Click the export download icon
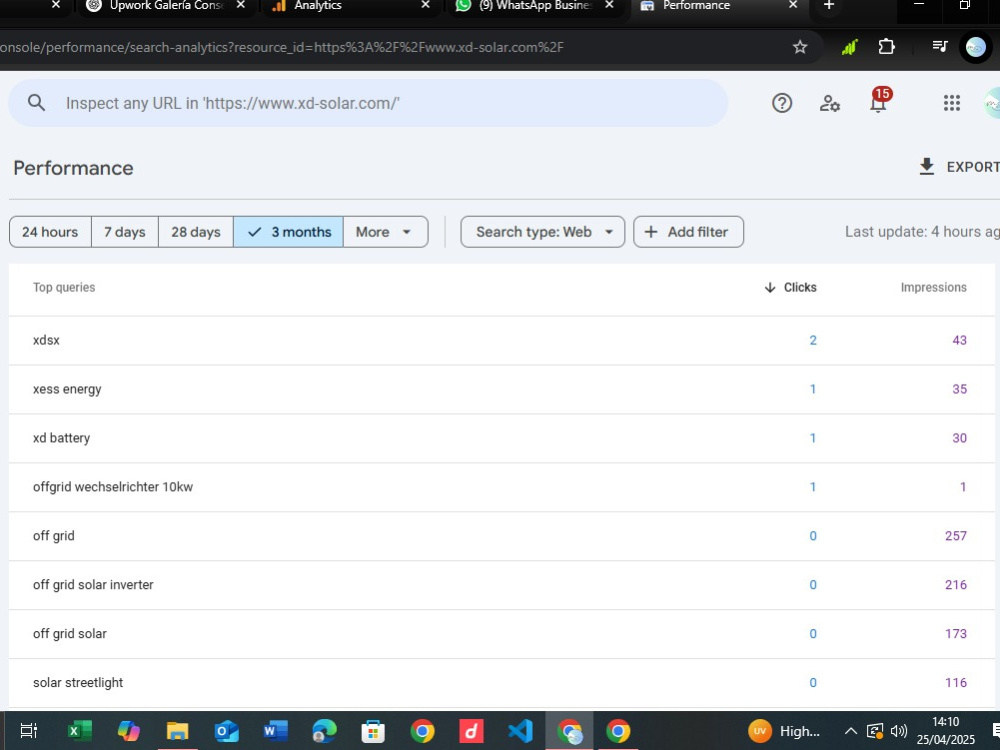 click(927, 166)
